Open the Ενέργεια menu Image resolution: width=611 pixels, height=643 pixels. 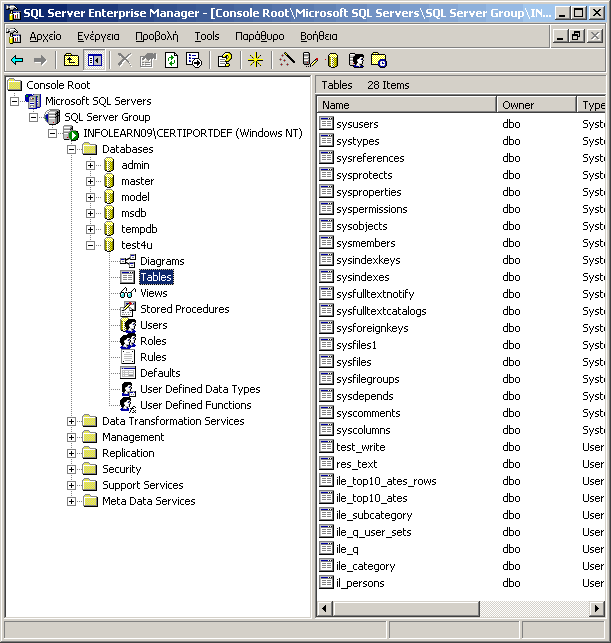click(98, 36)
